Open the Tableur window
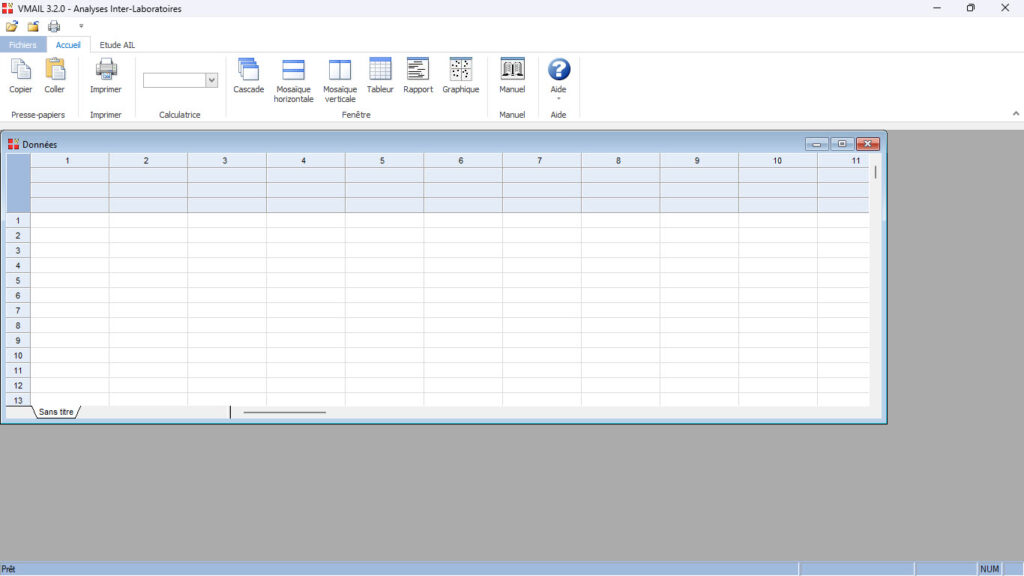The height and width of the screenshot is (576, 1024). click(380, 70)
